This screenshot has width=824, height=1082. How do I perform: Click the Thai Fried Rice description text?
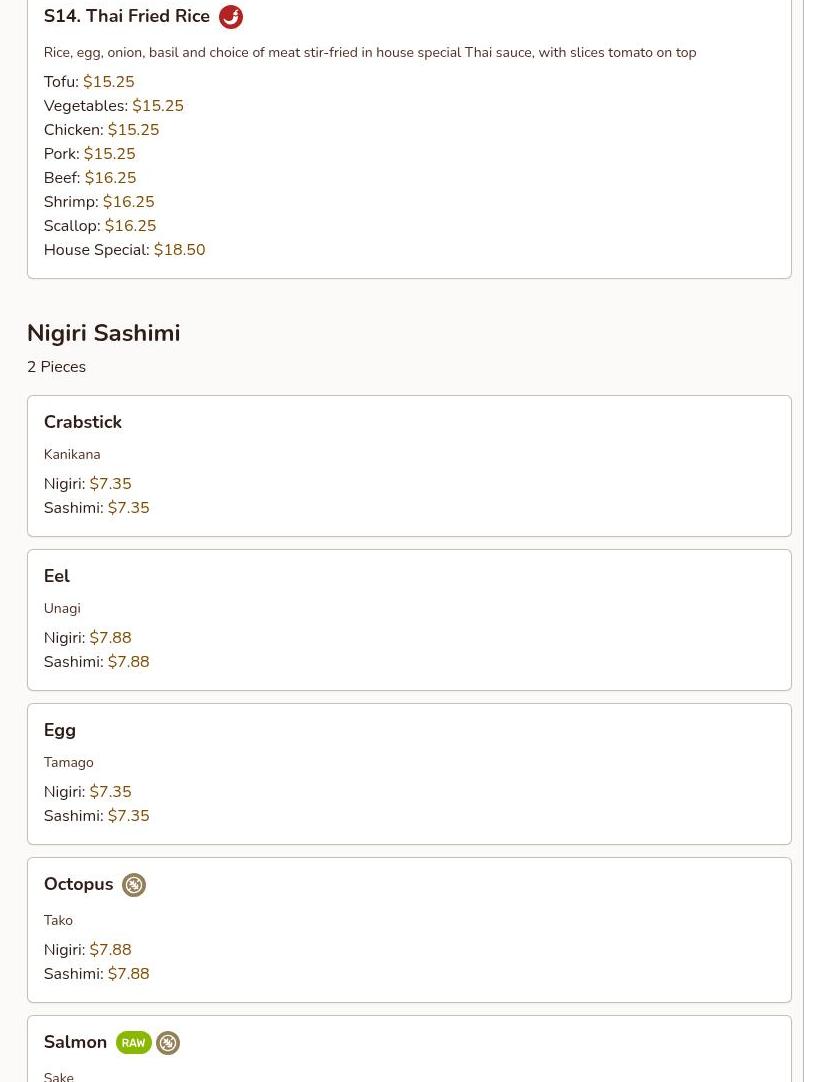[x=369, y=52]
